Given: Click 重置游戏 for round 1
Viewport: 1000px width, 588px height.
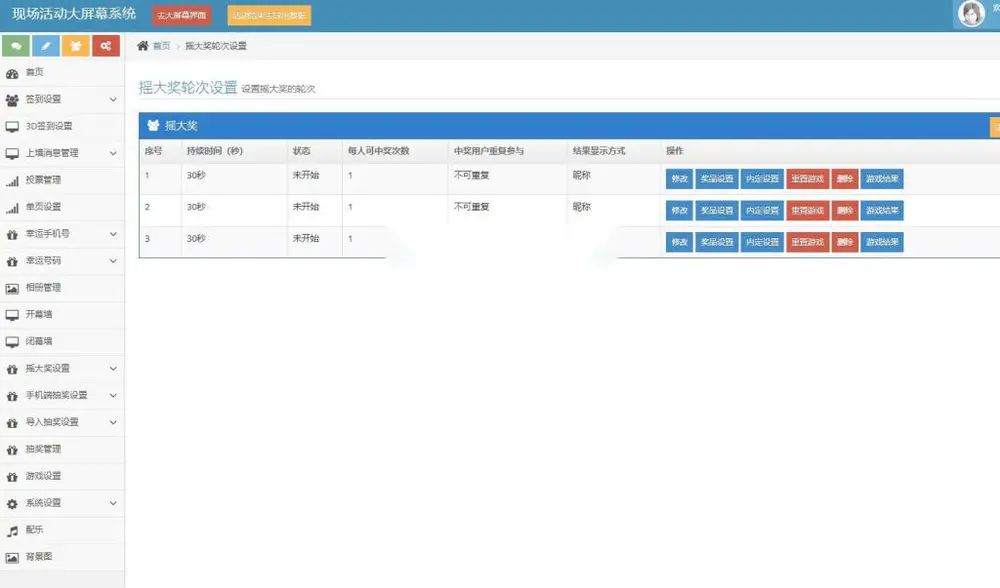Looking at the screenshot, I should tap(807, 179).
